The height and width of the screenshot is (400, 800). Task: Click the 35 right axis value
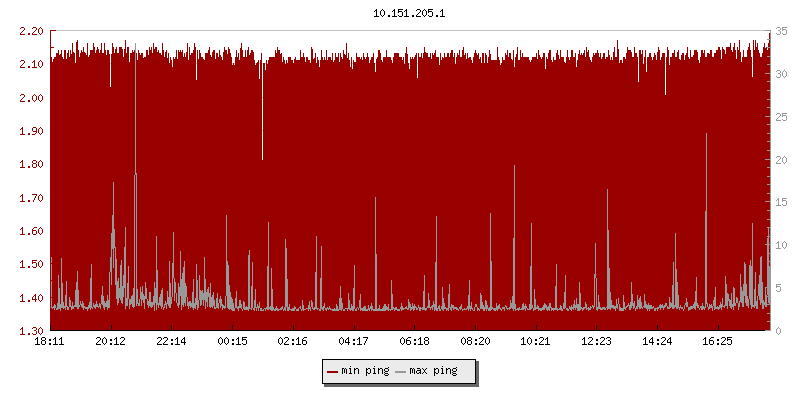(781, 31)
